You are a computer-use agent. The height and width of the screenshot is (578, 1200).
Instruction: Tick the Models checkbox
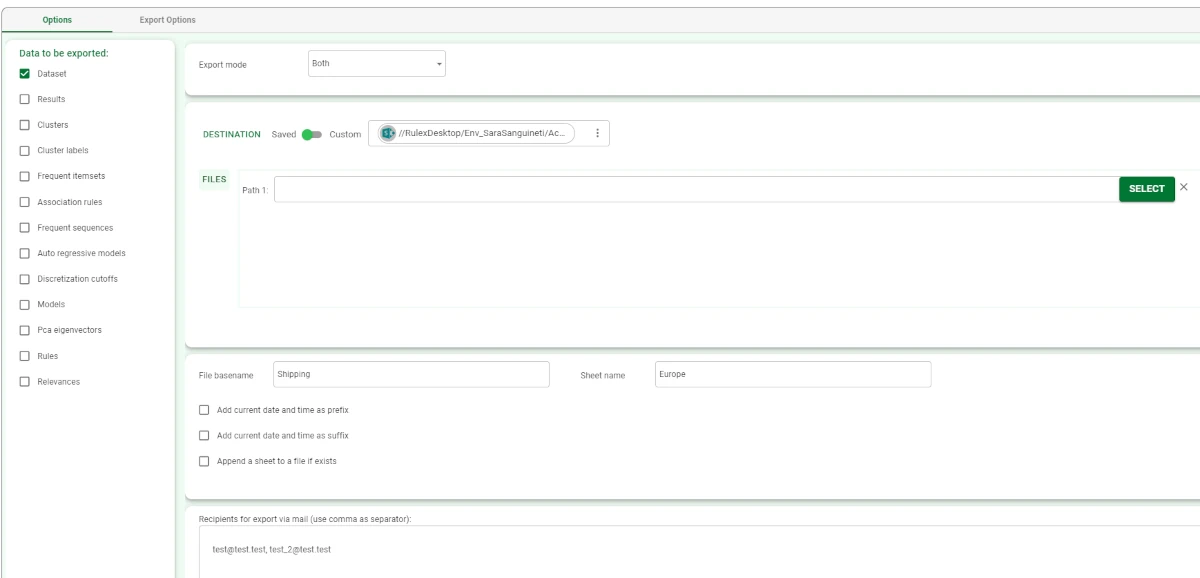pyautogui.click(x=25, y=305)
